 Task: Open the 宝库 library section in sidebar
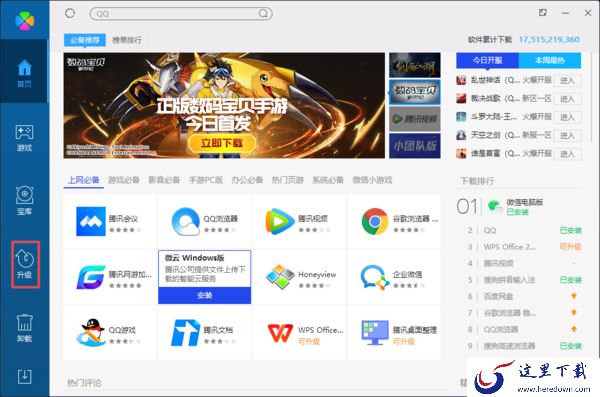(x=24, y=201)
